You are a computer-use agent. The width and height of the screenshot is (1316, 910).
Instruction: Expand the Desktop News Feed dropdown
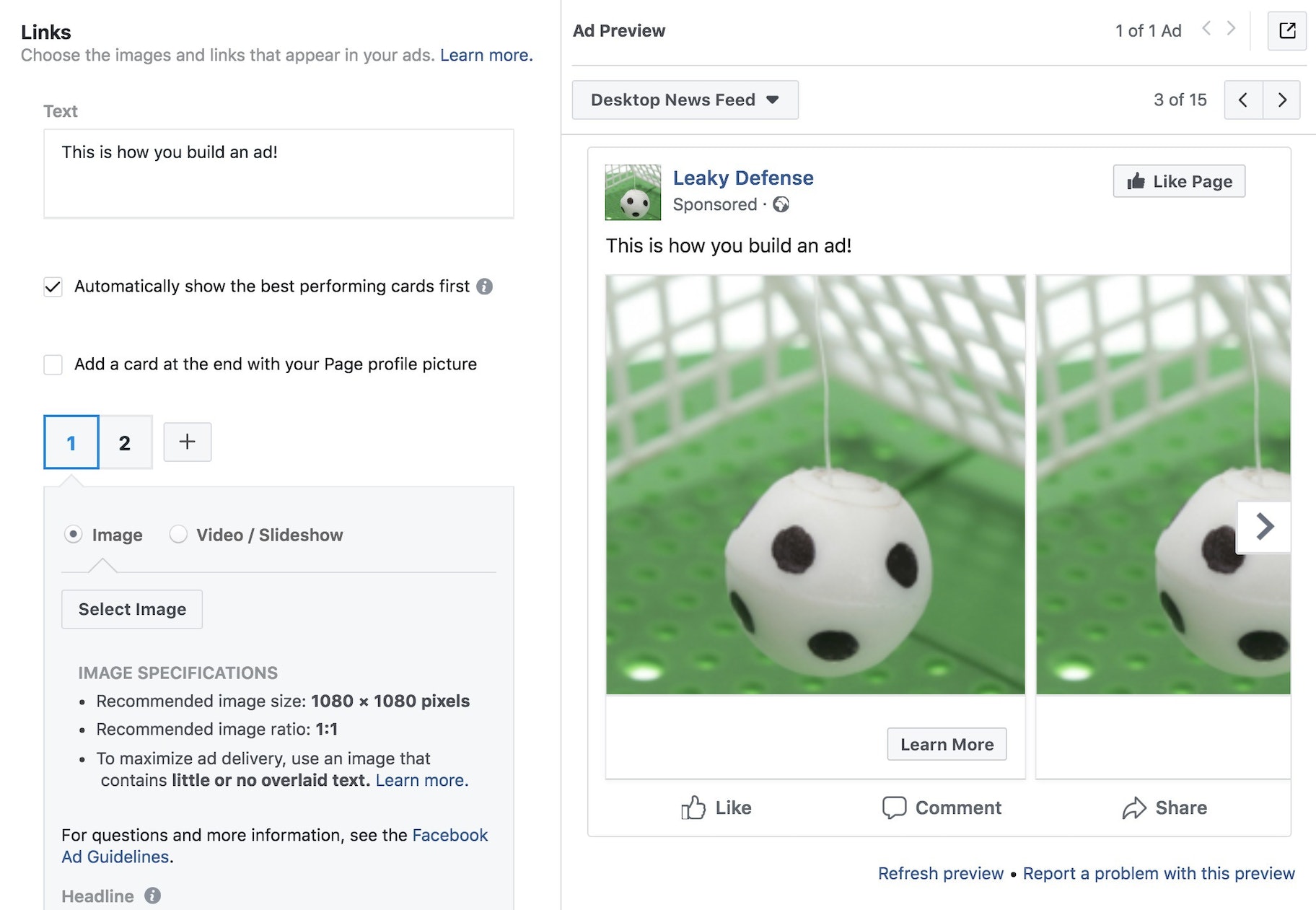685,100
